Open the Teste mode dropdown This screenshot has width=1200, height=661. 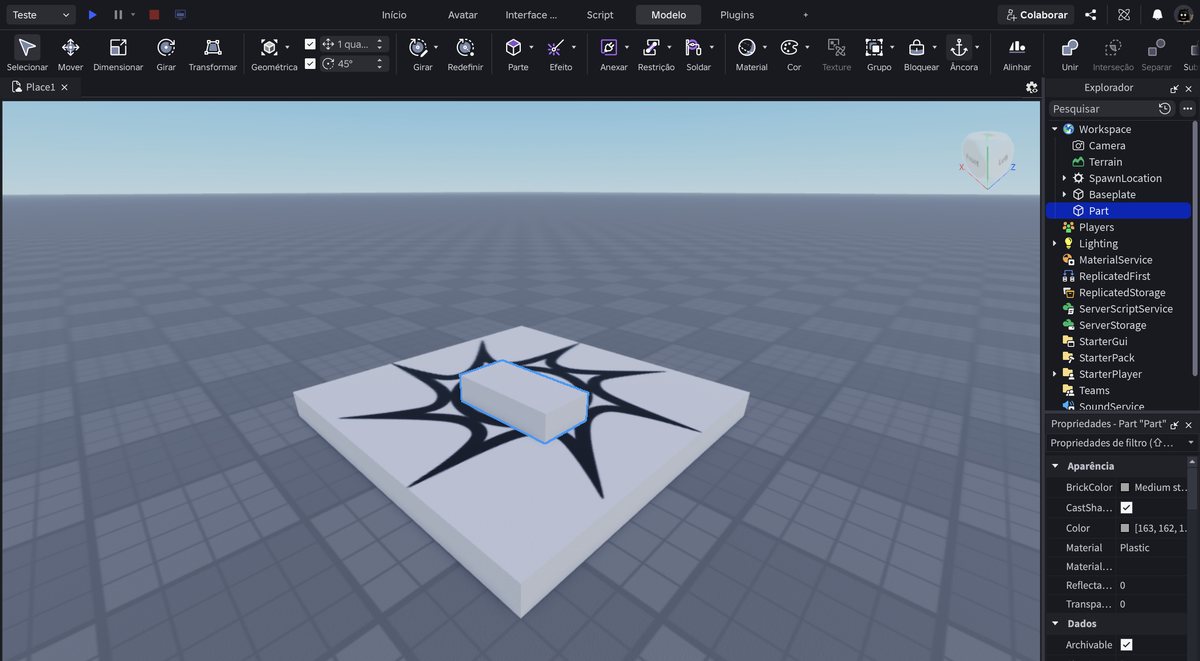coord(39,15)
